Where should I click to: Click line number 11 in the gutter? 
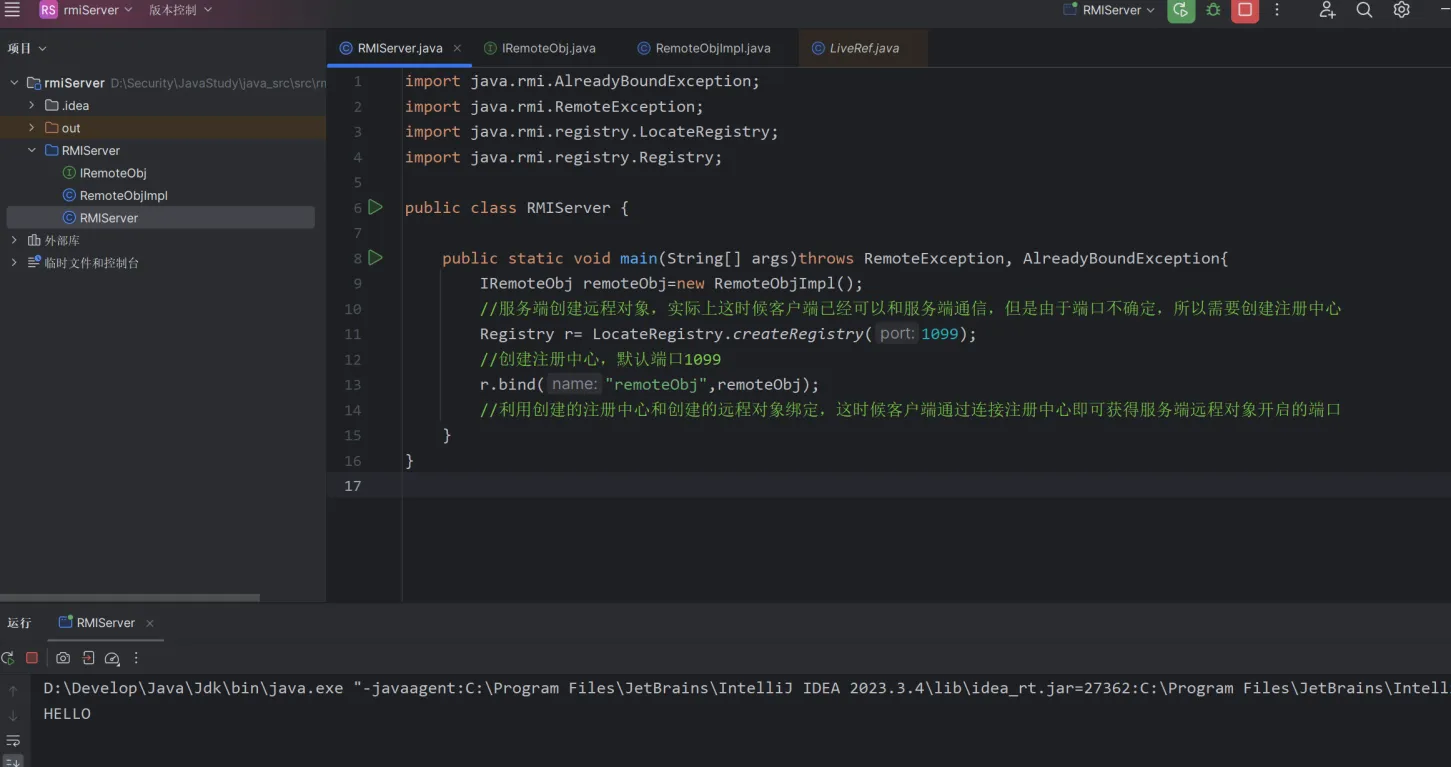coord(352,334)
